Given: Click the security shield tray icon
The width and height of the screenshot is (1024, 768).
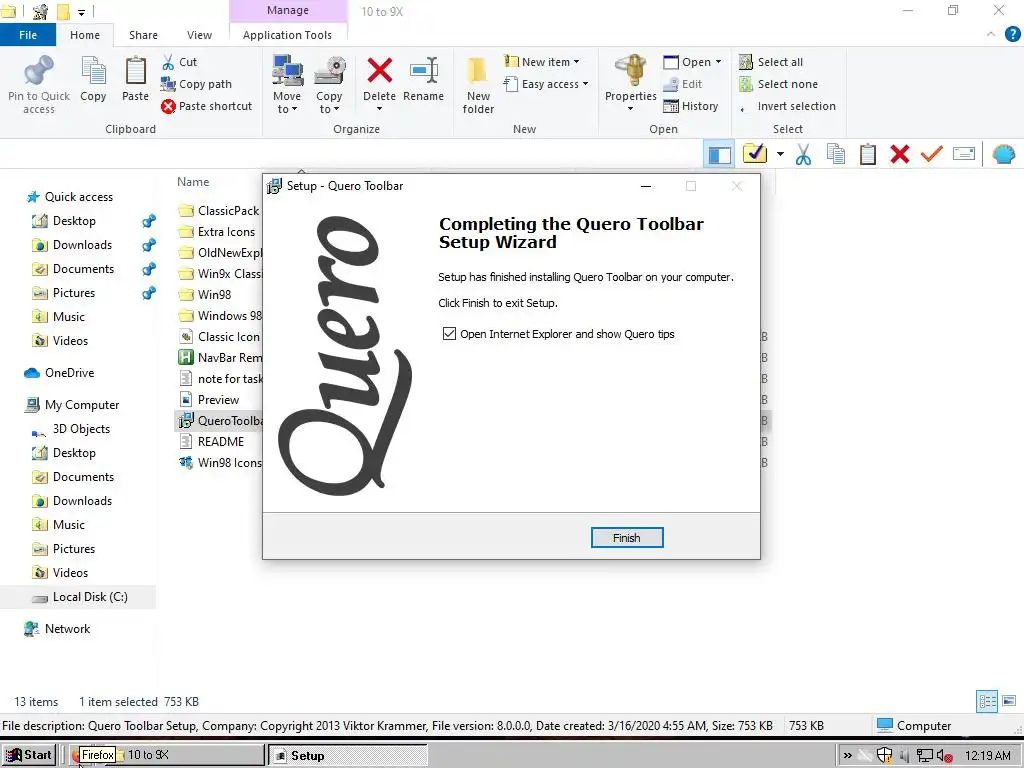Looking at the screenshot, I should tap(884, 756).
